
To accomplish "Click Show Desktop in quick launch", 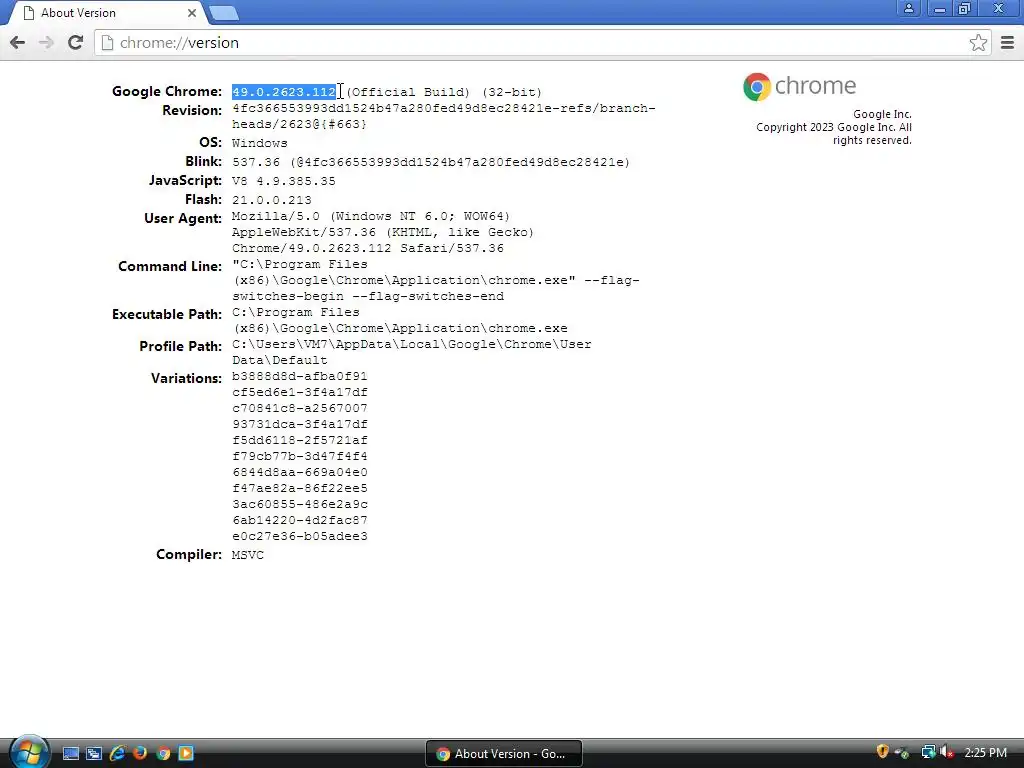I will click(x=71, y=754).
